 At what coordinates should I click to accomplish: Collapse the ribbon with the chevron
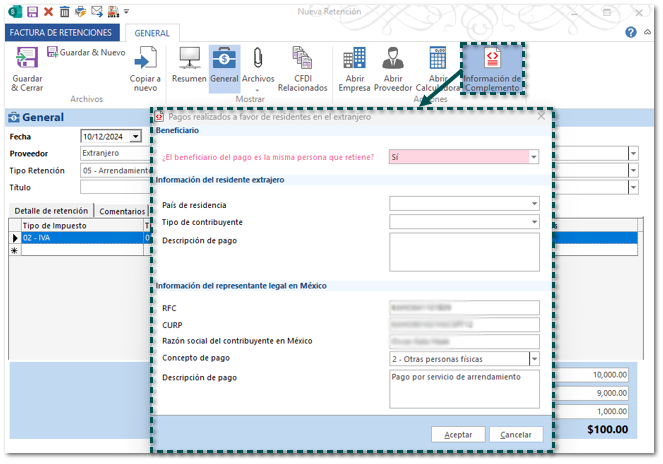point(647,32)
